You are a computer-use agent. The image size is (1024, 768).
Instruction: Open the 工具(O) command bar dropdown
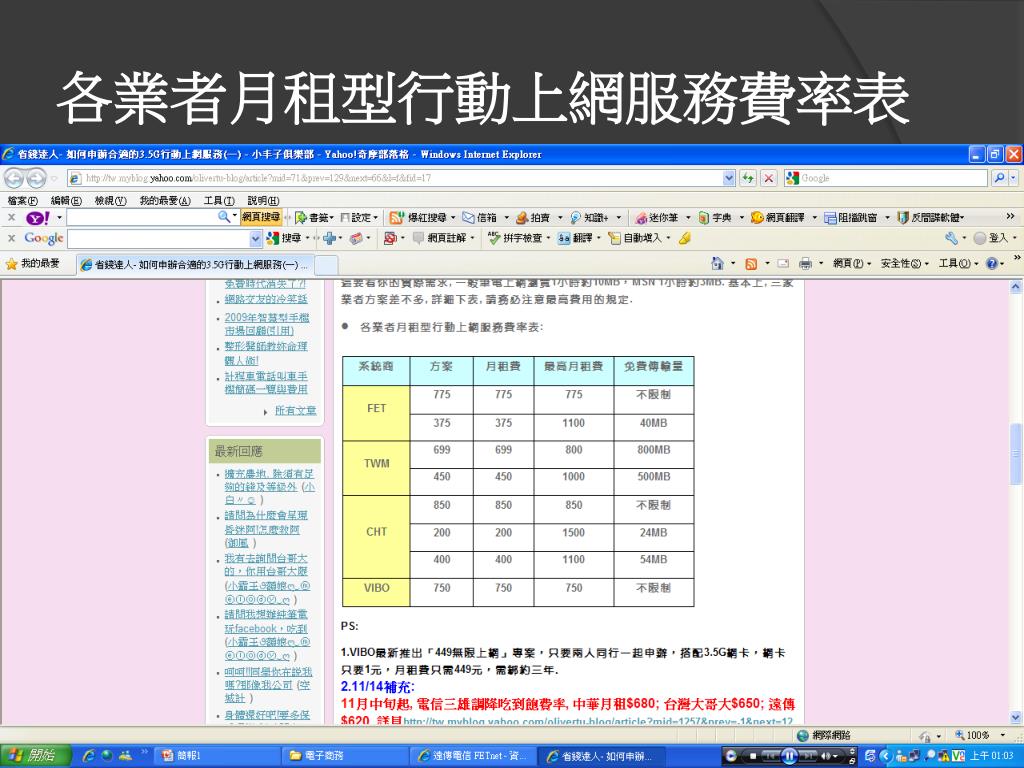(959, 263)
